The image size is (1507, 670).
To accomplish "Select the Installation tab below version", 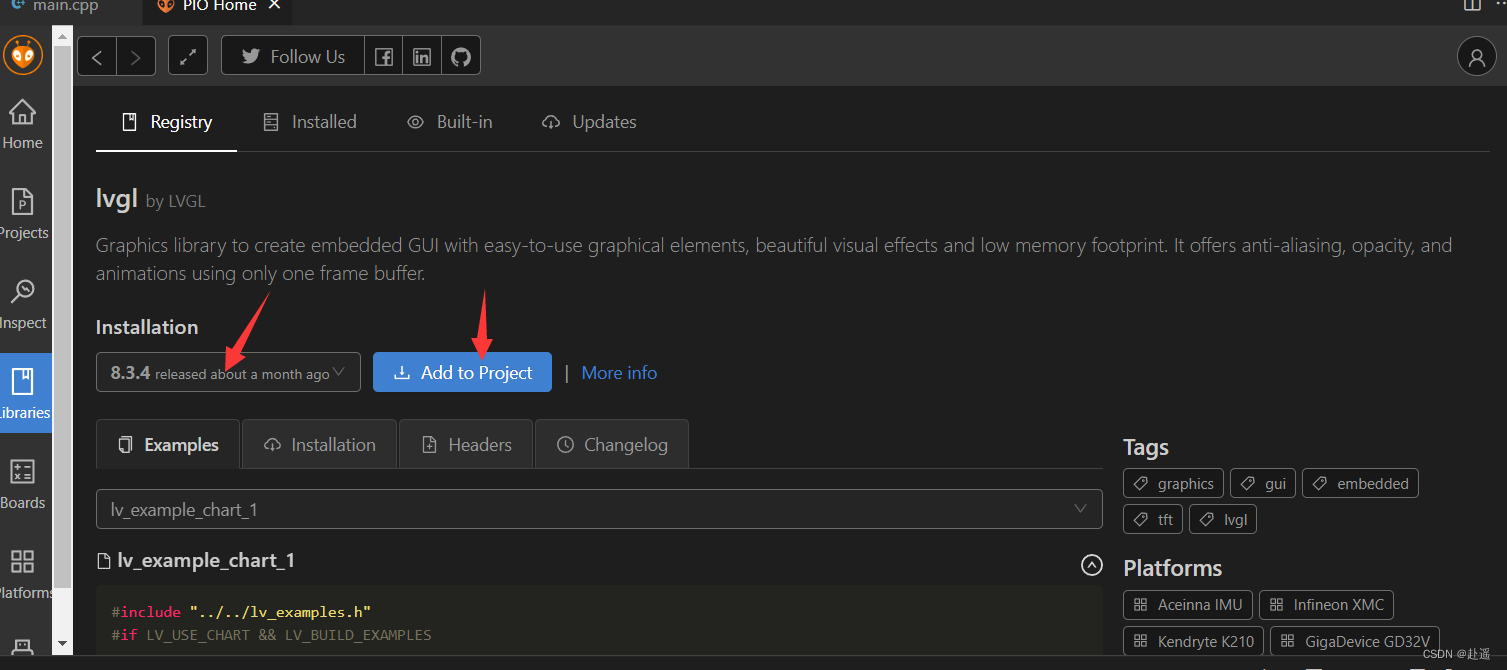I will point(320,445).
